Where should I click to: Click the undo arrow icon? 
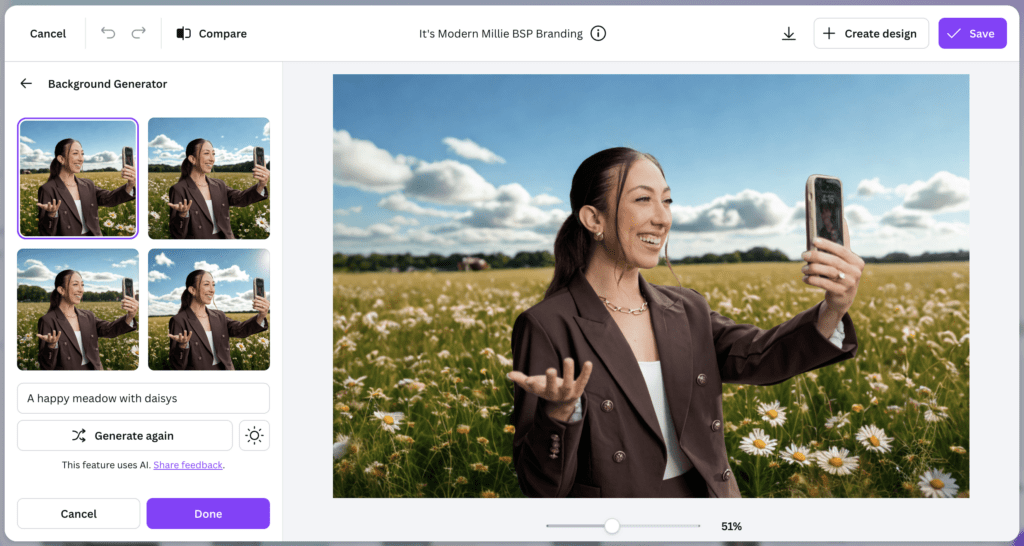tap(108, 33)
